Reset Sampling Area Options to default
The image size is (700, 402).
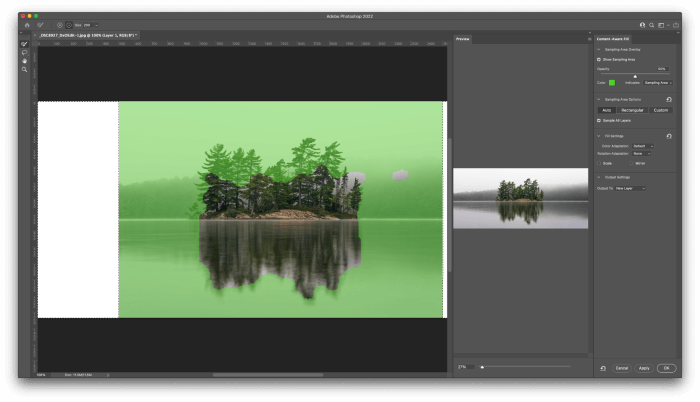pos(668,99)
